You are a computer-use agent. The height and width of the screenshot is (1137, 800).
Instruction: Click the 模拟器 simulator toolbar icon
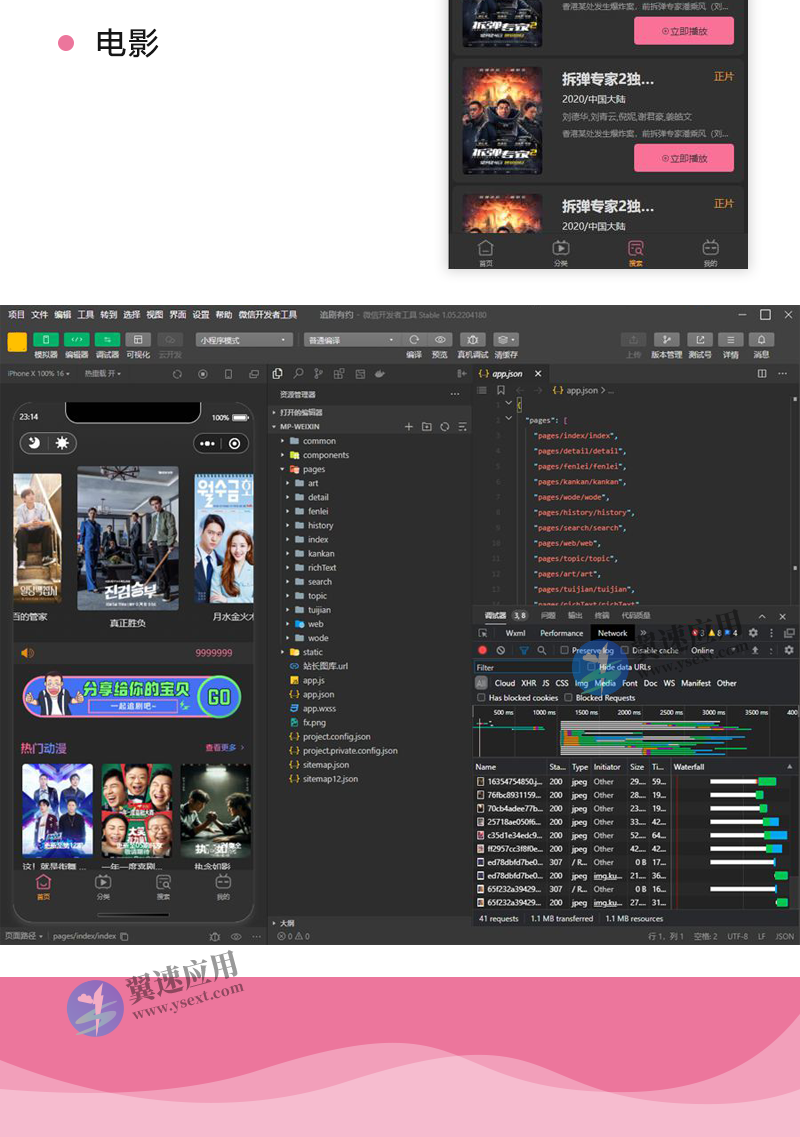tap(46, 340)
